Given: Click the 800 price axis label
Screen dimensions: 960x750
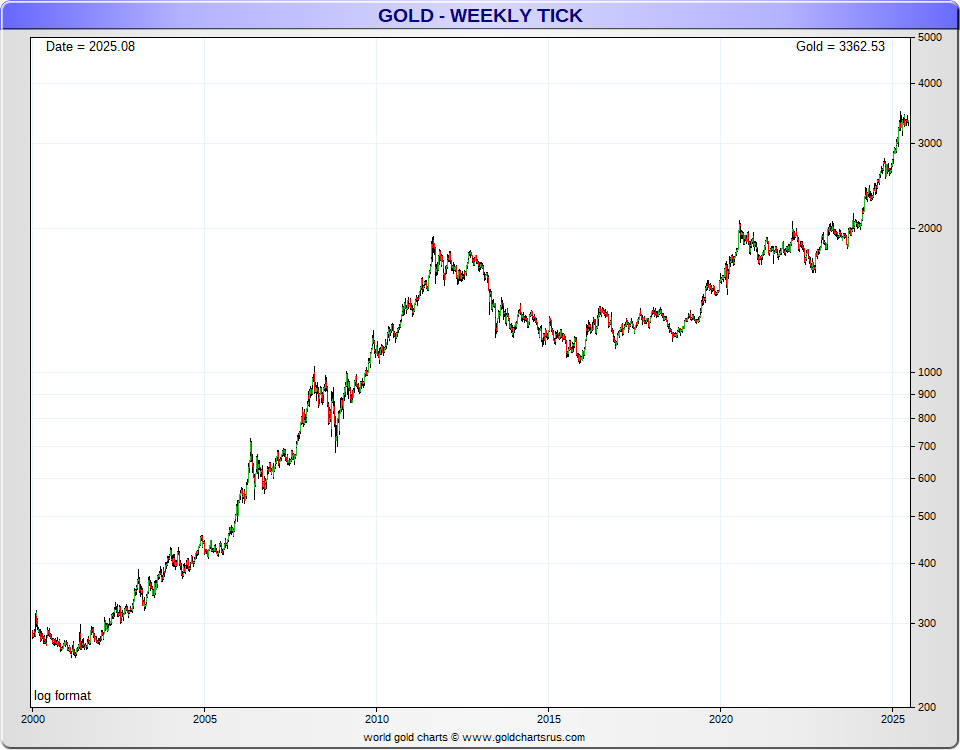Looking at the screenshot, I should click(927, 418).
